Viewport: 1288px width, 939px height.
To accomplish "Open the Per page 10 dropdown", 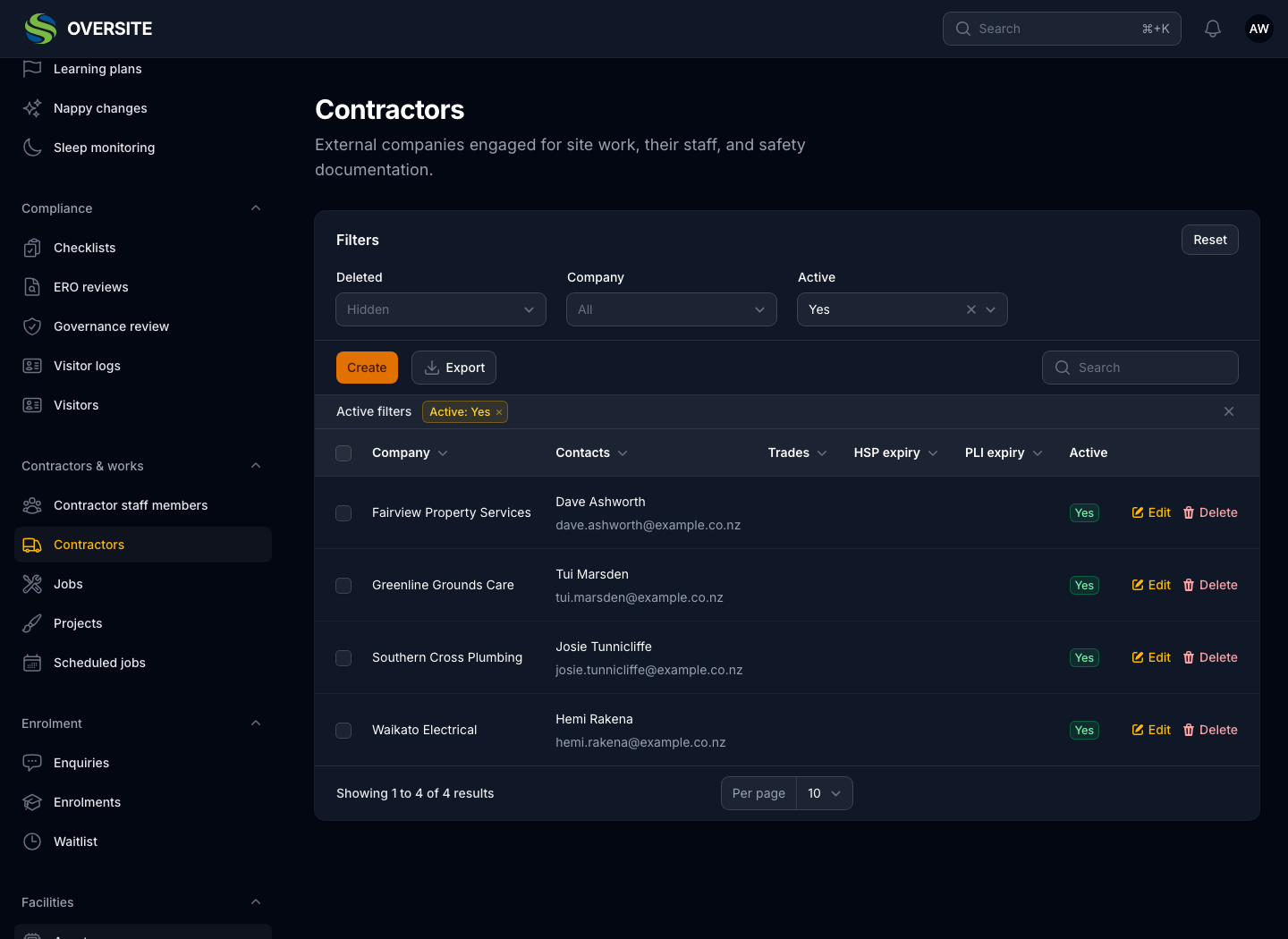I will [825, 793].
